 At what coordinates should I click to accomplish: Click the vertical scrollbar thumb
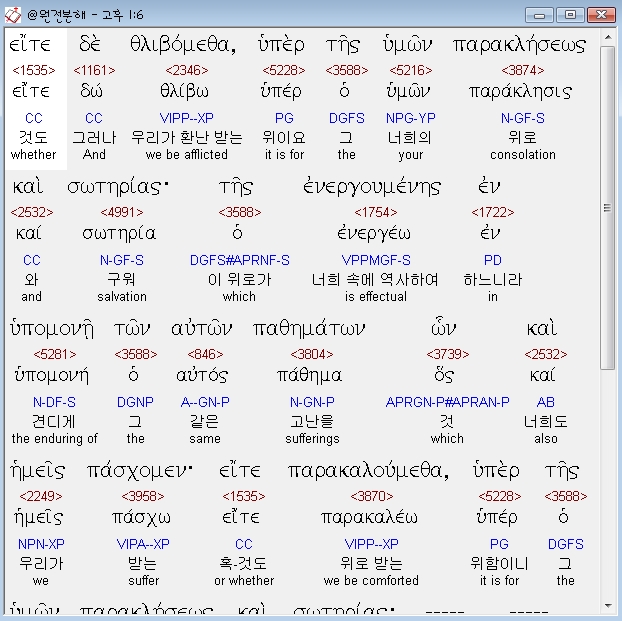click(607, 208)
